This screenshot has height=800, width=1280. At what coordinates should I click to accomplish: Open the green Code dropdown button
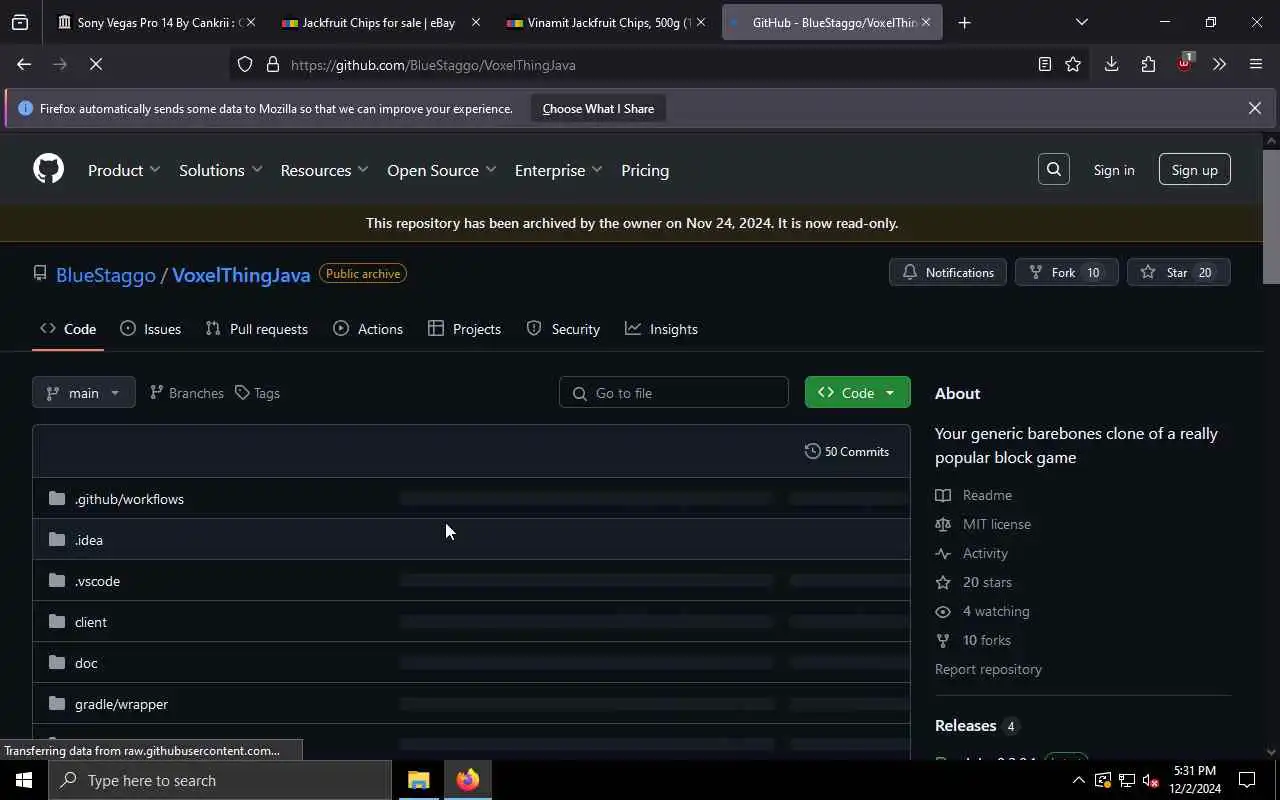(857, 393)
